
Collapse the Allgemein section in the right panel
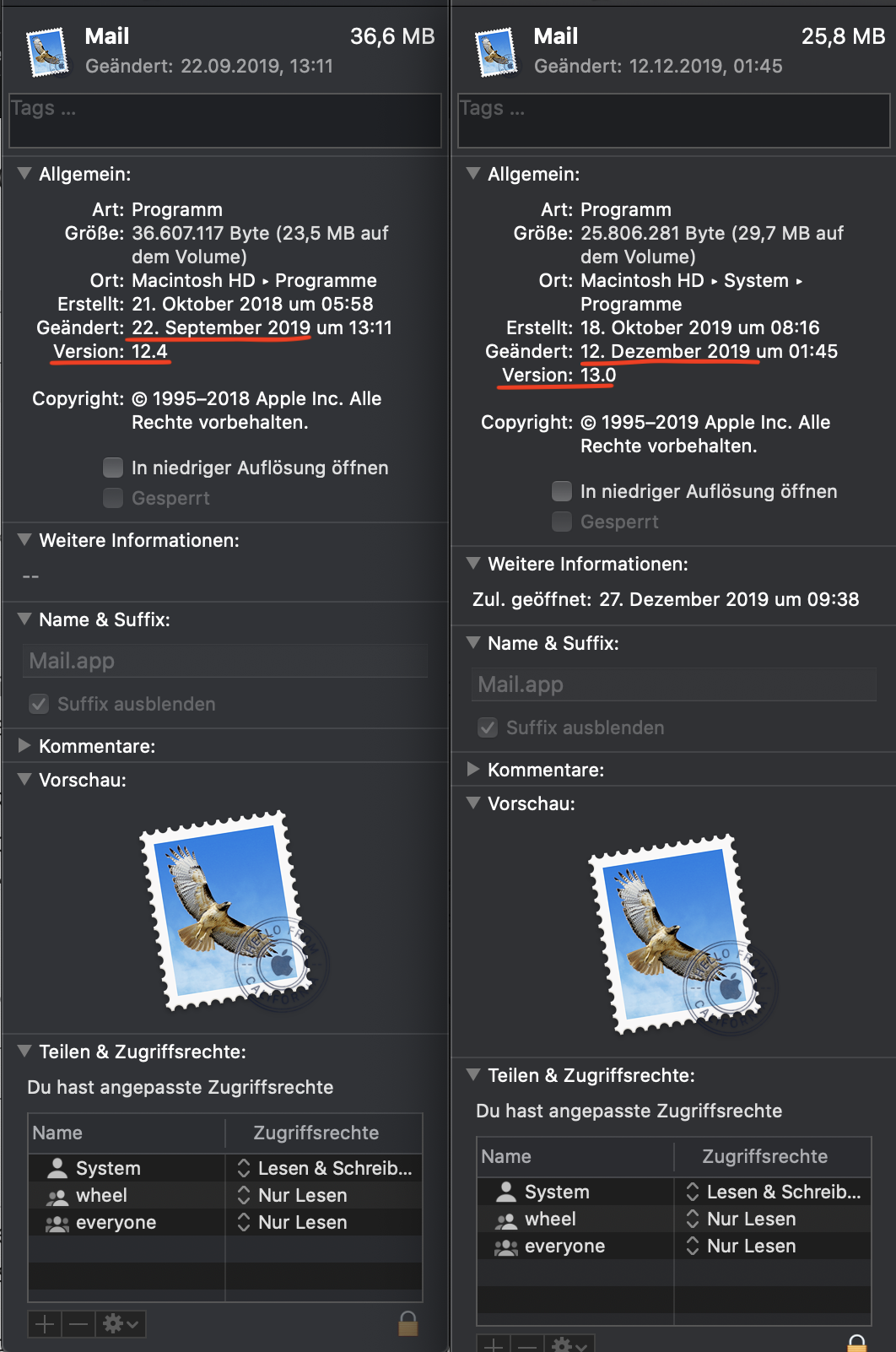pyautogui.click(x=473, y=173)
